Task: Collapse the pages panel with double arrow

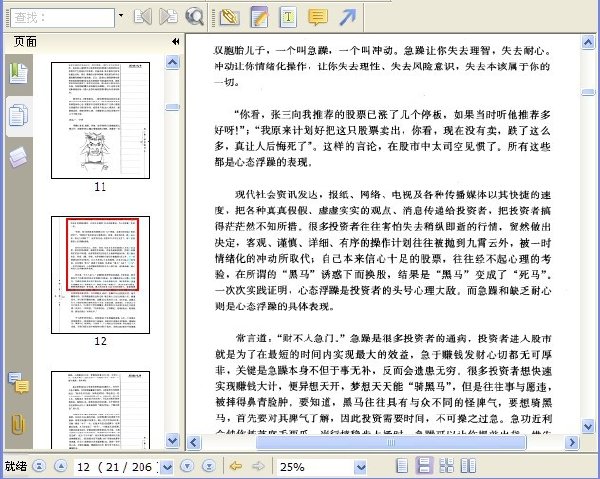Action: [176, 42]
